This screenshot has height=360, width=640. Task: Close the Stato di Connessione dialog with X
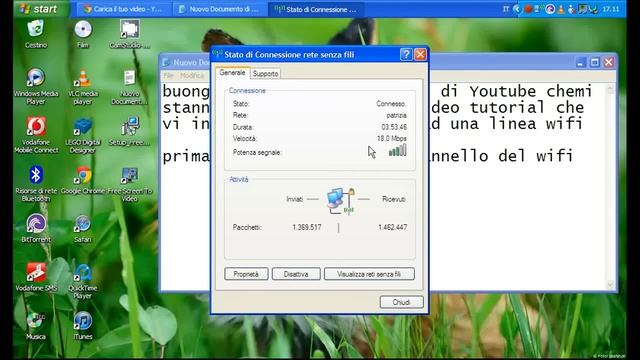point(420,54)
